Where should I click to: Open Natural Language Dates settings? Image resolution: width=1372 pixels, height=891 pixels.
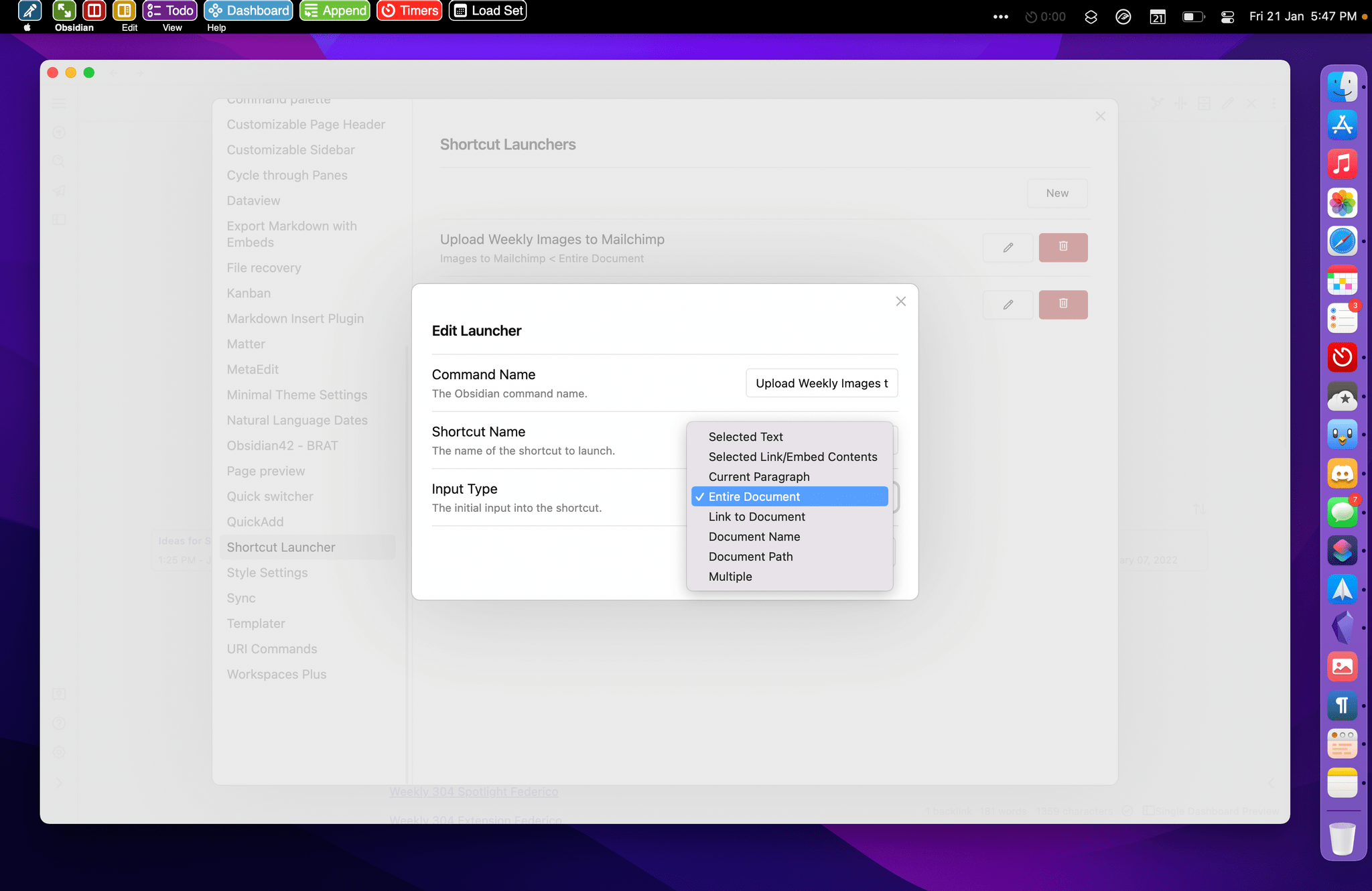pyautogui.click(x=297, y=421)
